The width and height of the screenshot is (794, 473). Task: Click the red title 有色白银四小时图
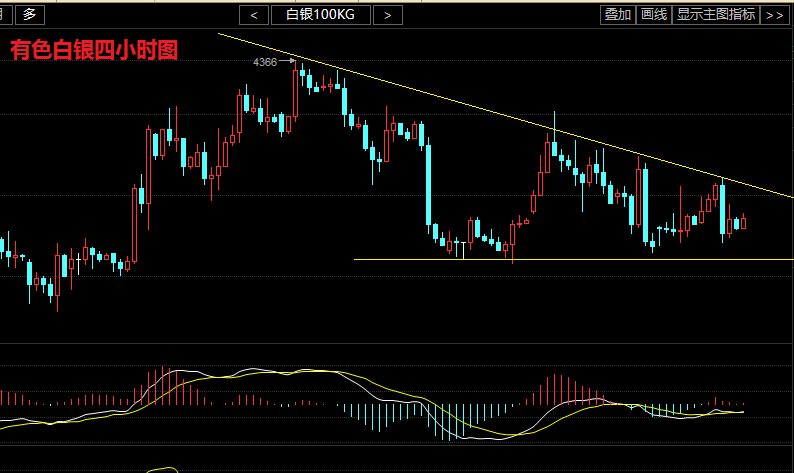94,49
